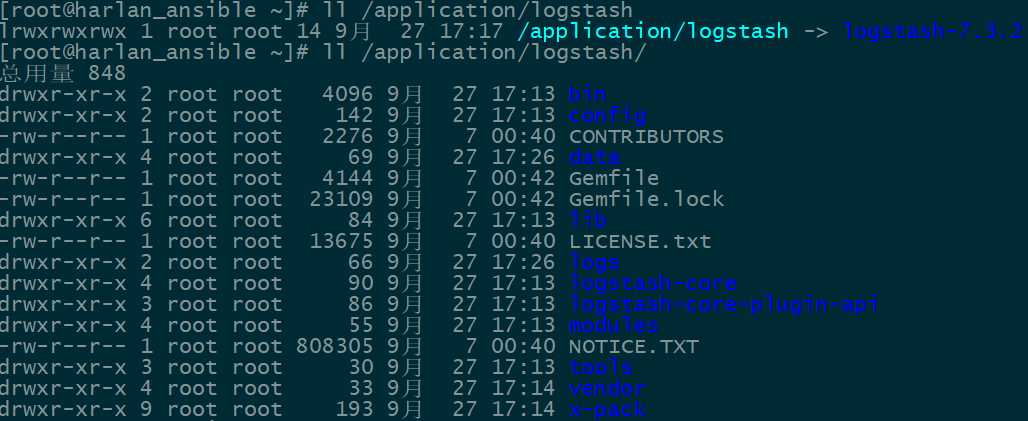Click the 'modules' directory name
The image size is (1028, 421).
click(613, 325)
